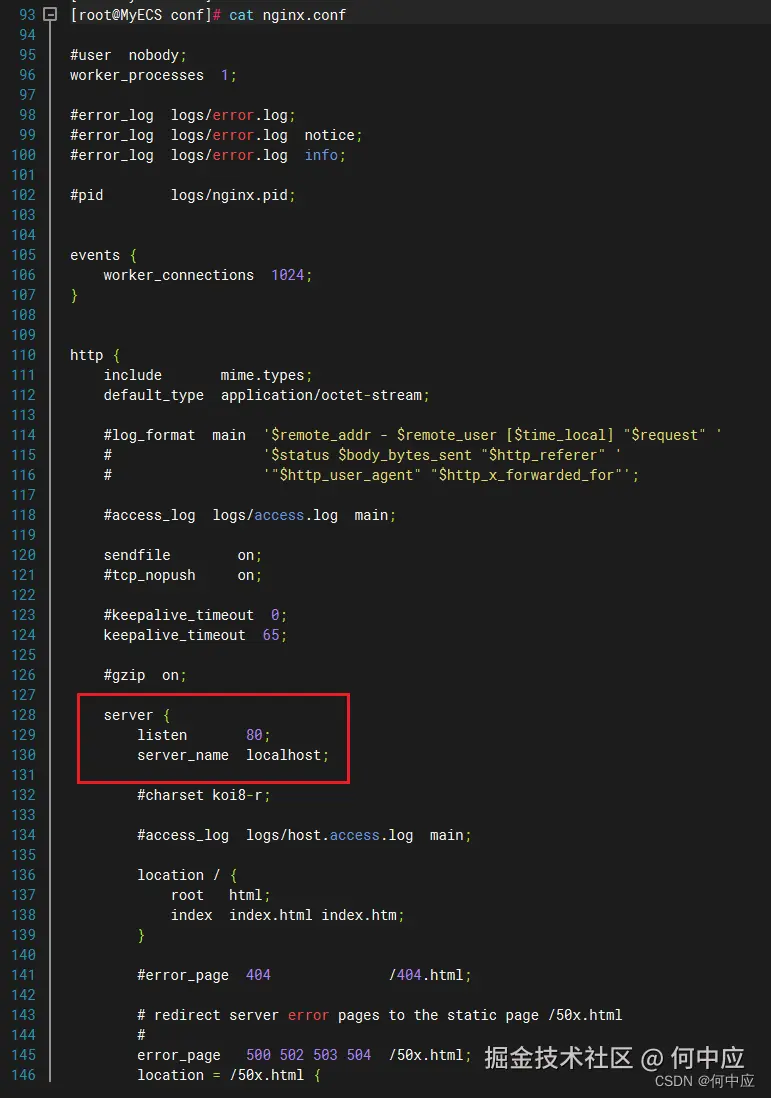Click '#keepalive_timeout' commented line 123

click(195, 615)
